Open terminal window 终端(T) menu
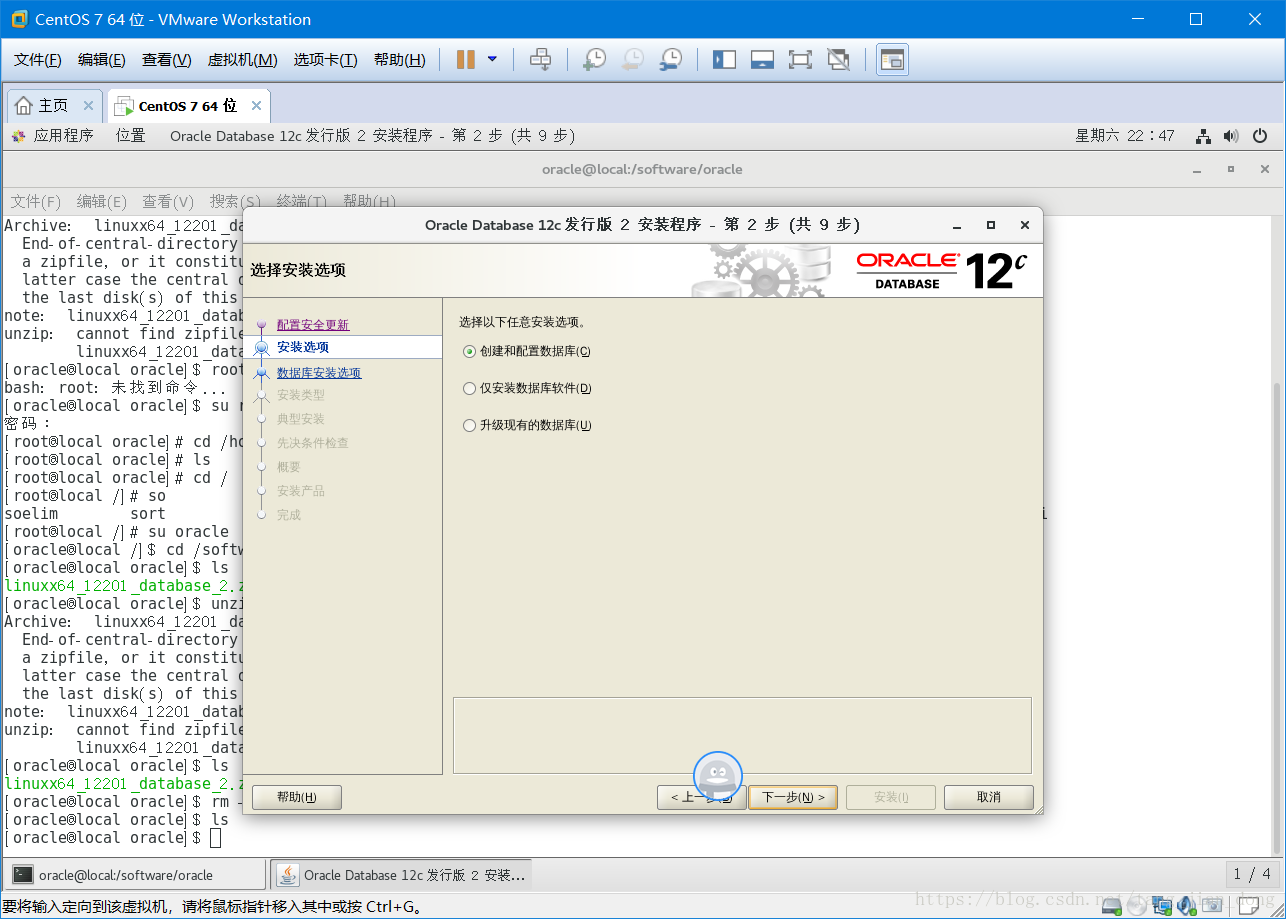This screenshot has width=1286, height=919. tap(301, 201)
